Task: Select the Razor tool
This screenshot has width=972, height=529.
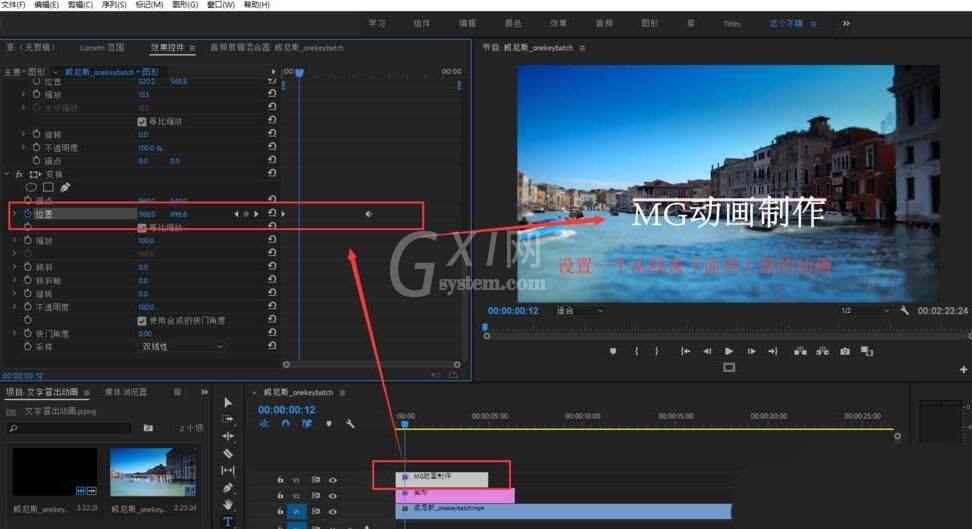Action: [x=228, y=453]
